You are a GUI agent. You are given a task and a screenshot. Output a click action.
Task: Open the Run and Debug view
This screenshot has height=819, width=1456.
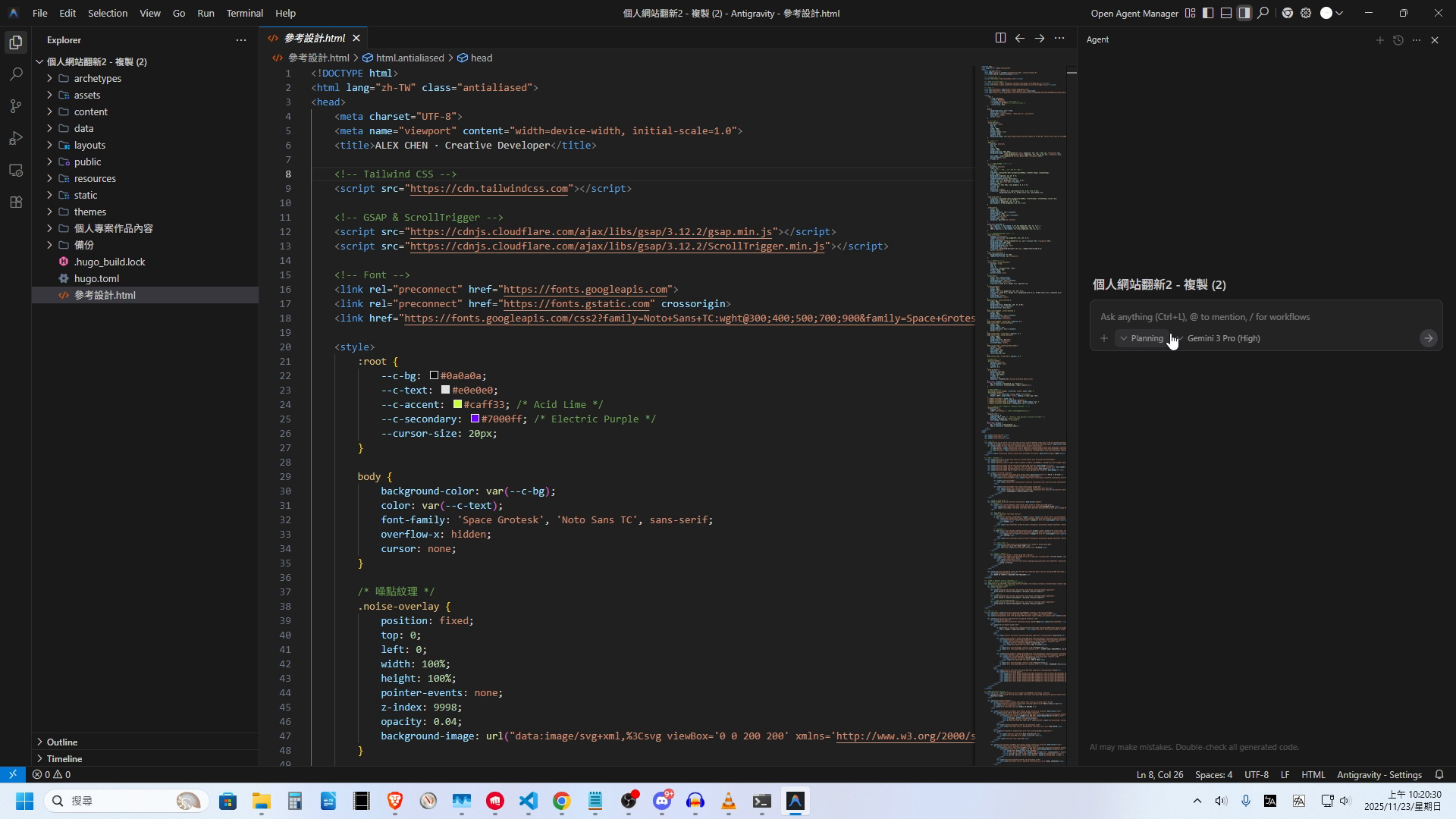pyautogui.click(x=16, y=138)
